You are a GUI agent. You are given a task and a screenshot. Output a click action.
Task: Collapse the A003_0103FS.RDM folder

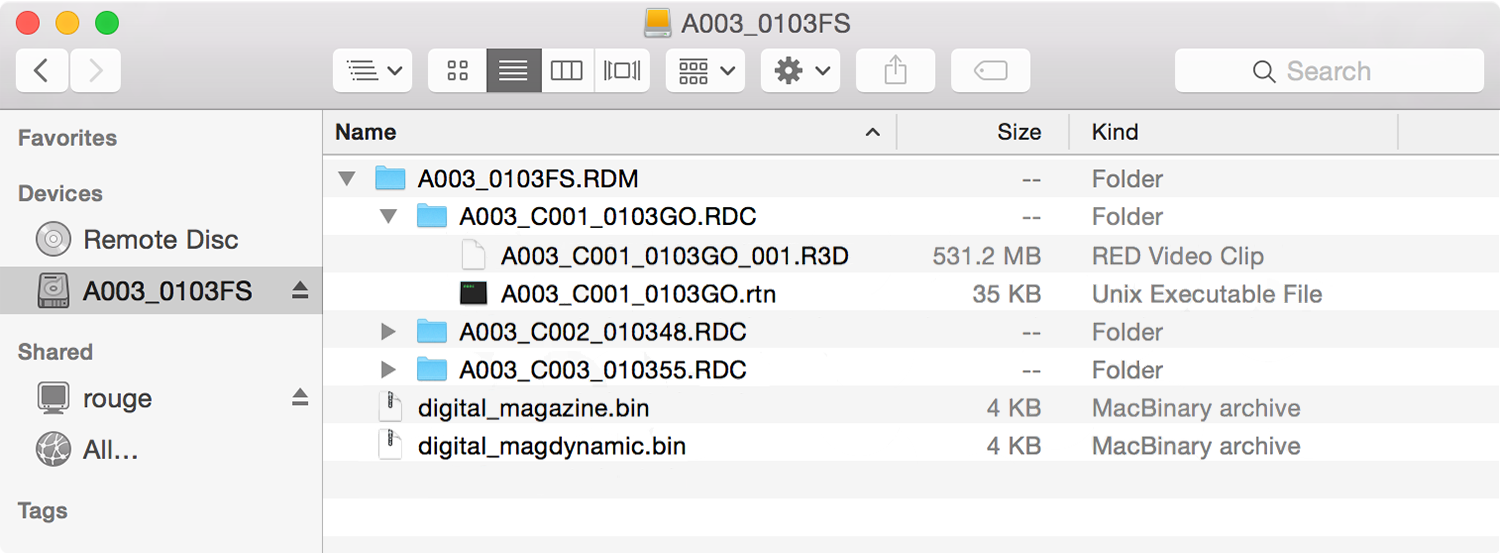click(x=347, y=179)
